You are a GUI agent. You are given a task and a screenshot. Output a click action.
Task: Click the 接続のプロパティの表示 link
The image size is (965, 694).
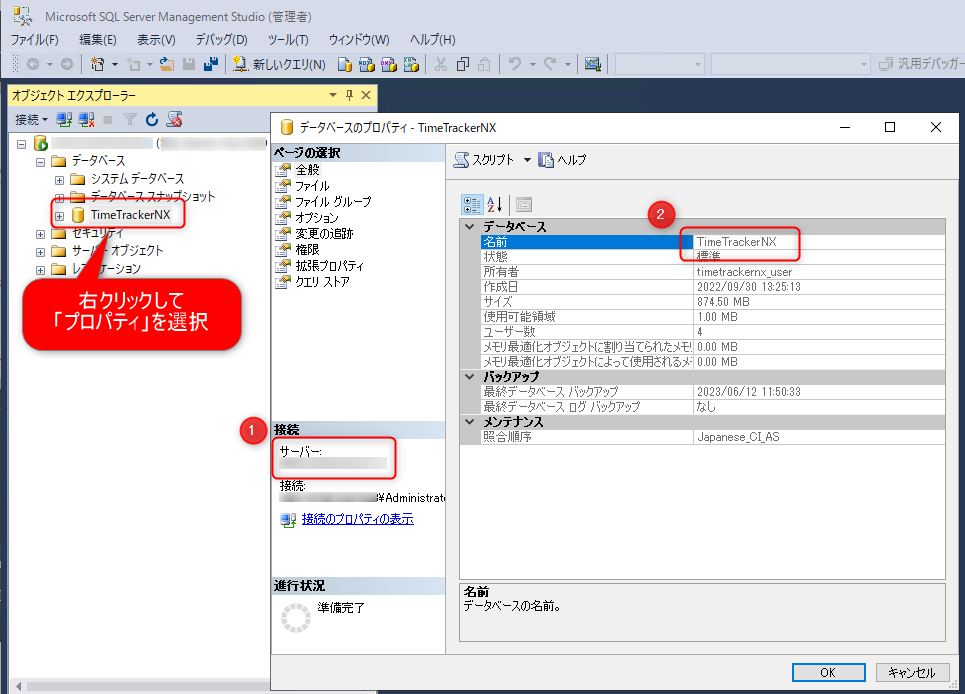point(357,519)
